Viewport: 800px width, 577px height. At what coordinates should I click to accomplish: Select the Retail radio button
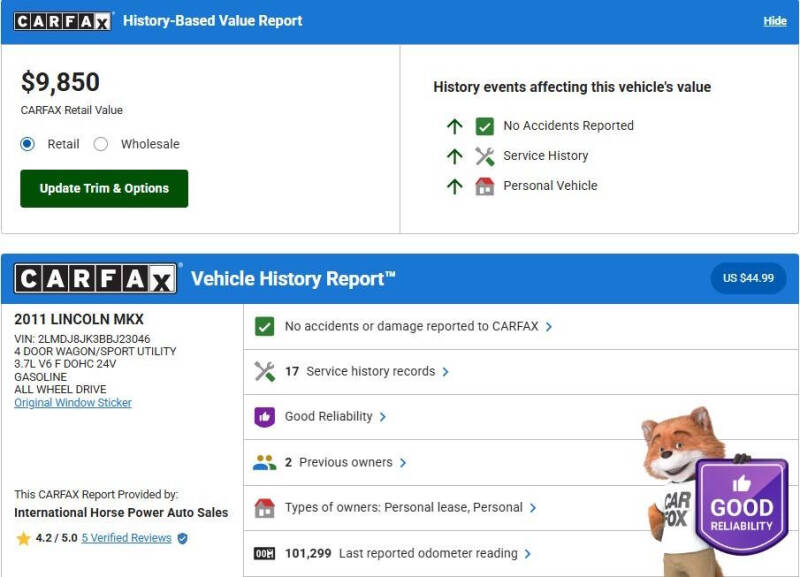click(x=28, y=144)
